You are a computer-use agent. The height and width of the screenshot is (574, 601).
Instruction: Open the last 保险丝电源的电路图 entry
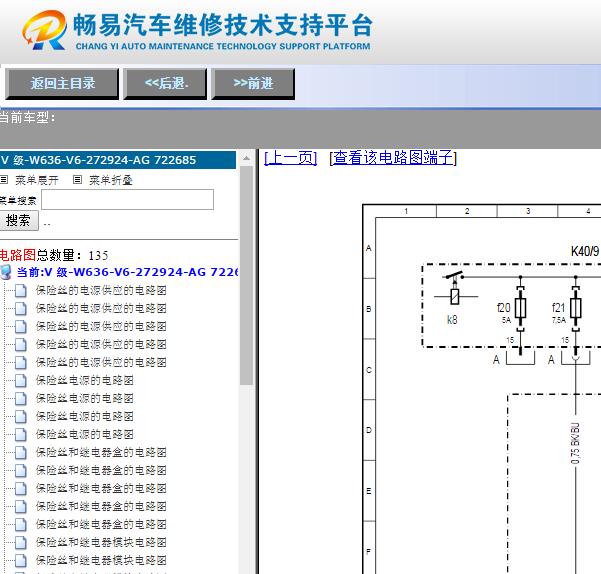[x=85, y=435]
